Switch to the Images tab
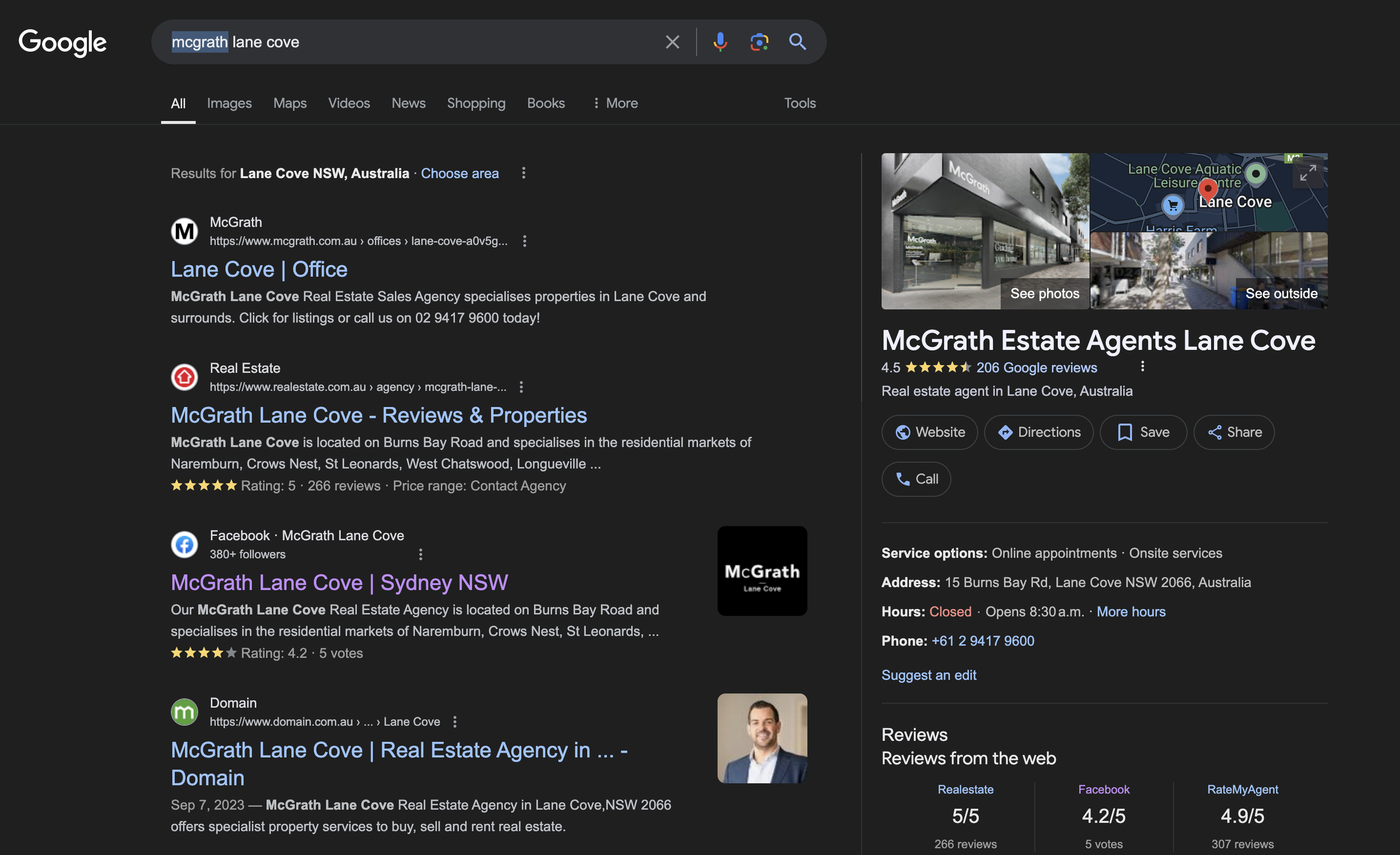 (229, 103)
